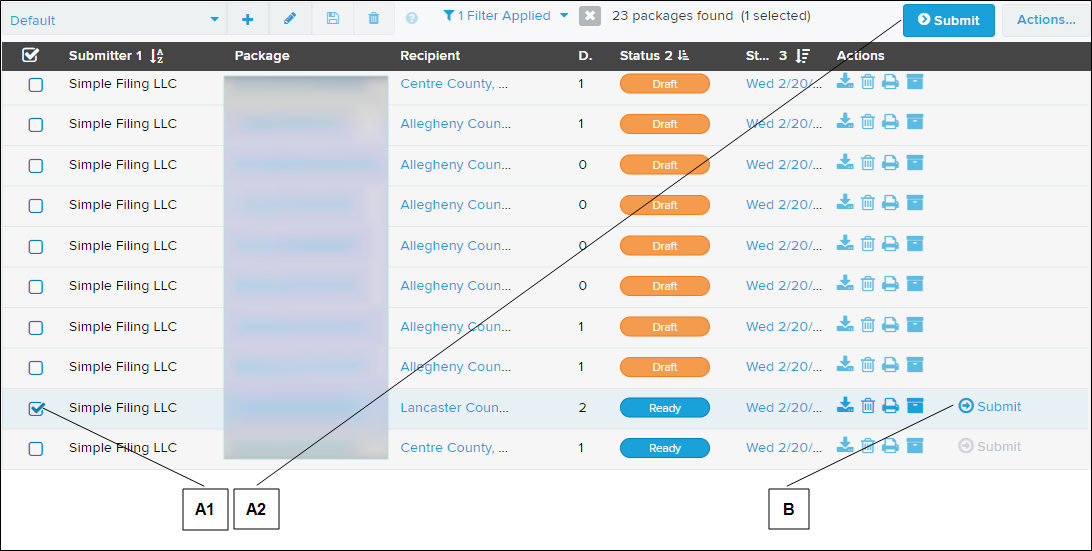Download the Lancaster County package
This screenshot has height=551, width=1092.
point(845,405)
